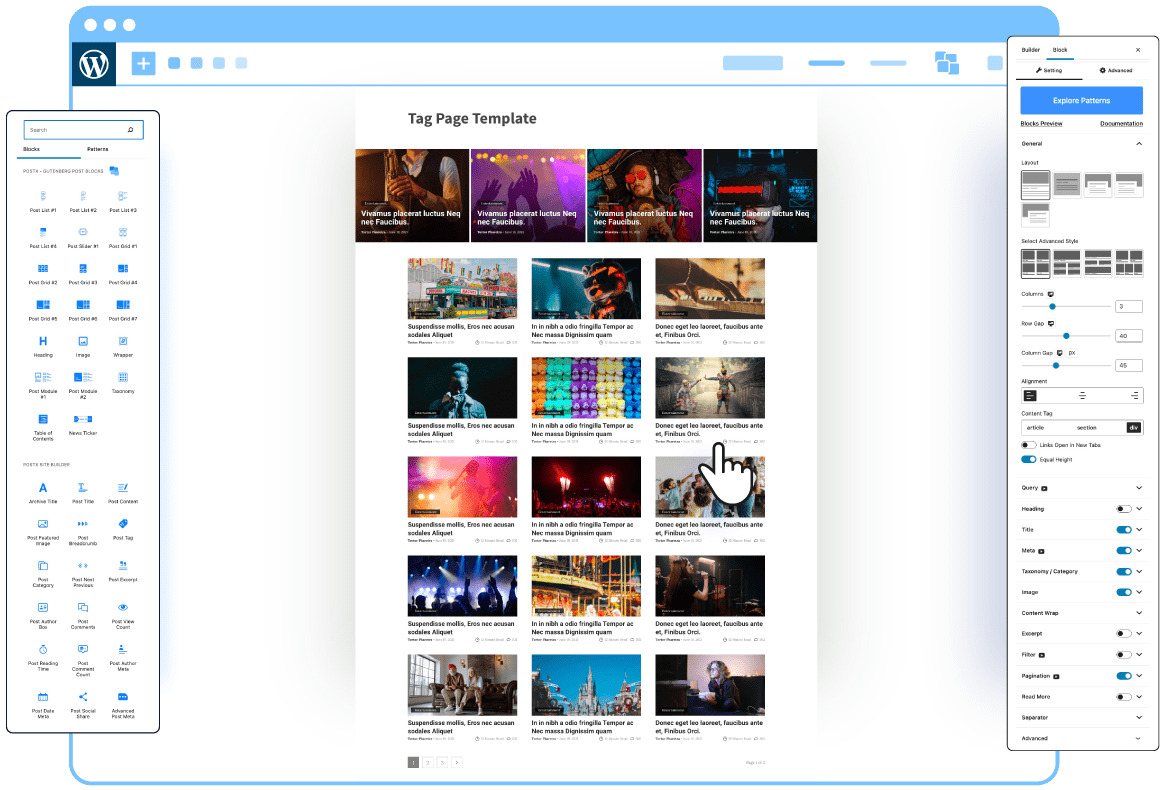Viewport: 1164px width, 790px height.
Task: Insert the Post List #3 block
Action: 122,200
